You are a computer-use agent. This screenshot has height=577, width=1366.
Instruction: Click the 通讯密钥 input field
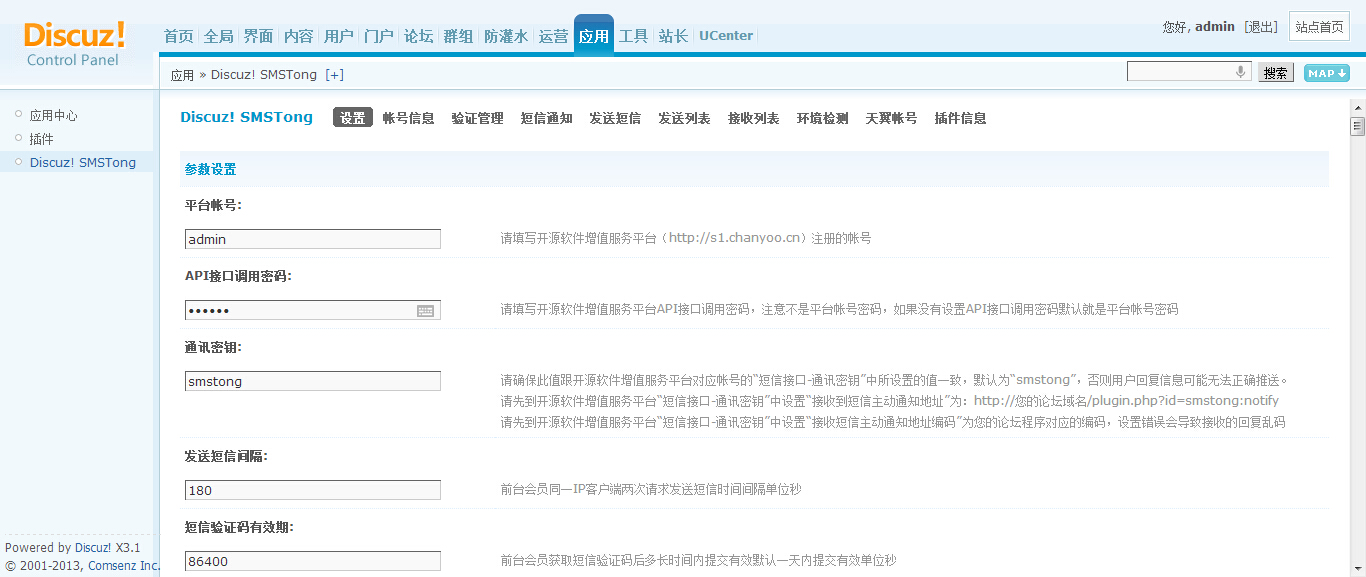coord(313,381)
